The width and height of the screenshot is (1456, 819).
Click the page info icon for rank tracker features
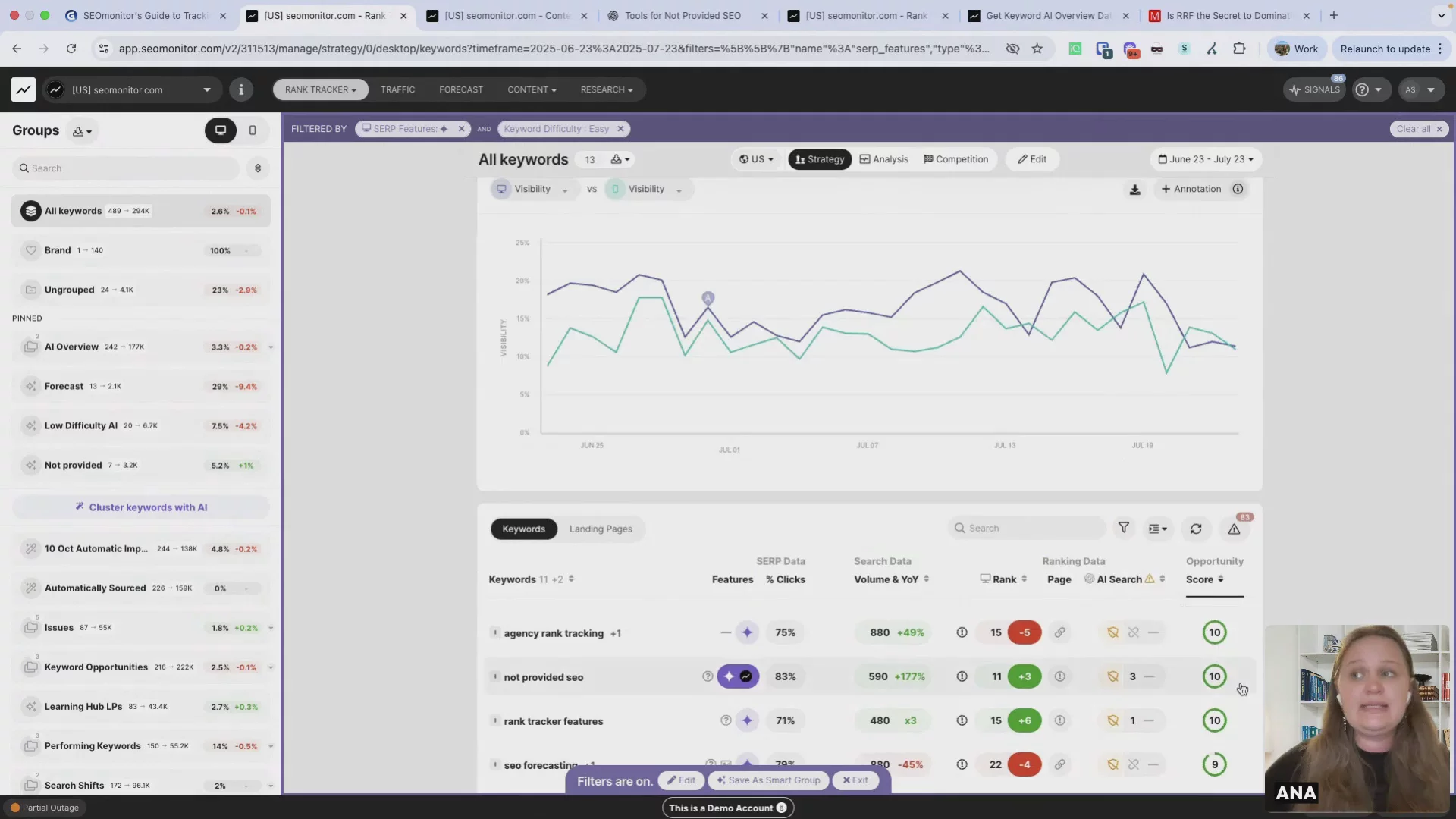1059,720
